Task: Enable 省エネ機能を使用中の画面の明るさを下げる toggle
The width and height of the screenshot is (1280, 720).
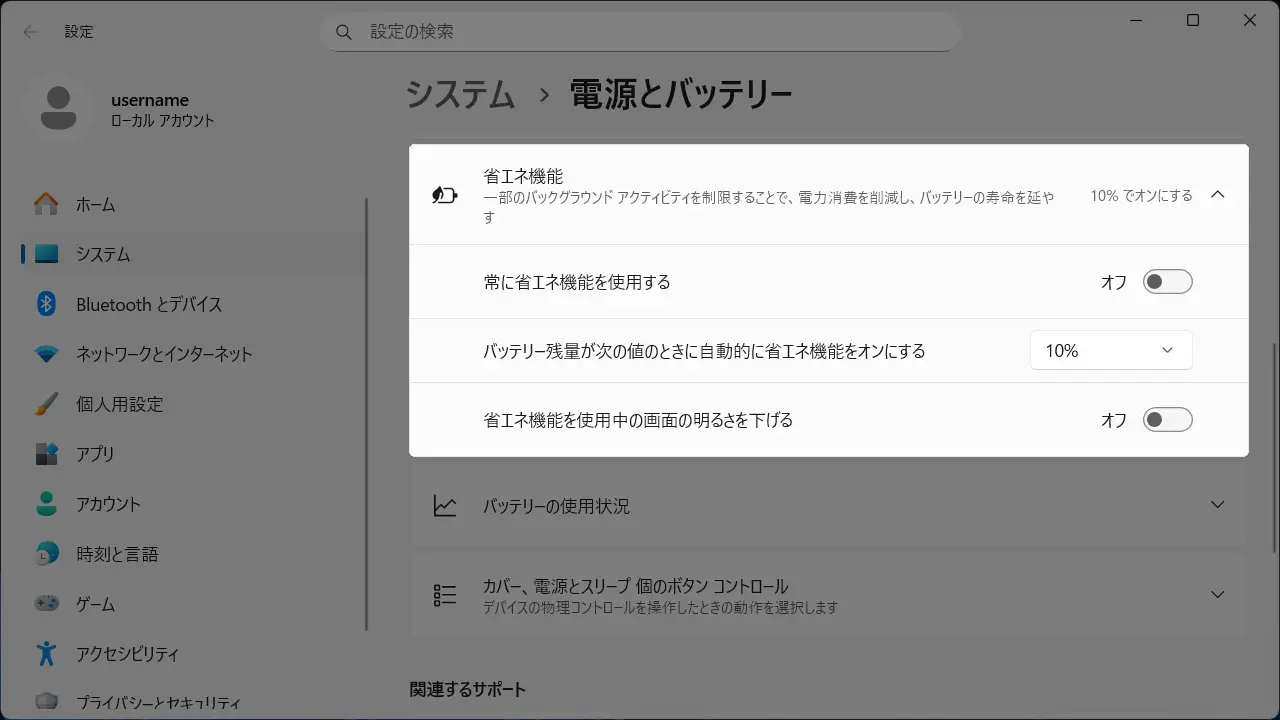Action: (1167, 420)
